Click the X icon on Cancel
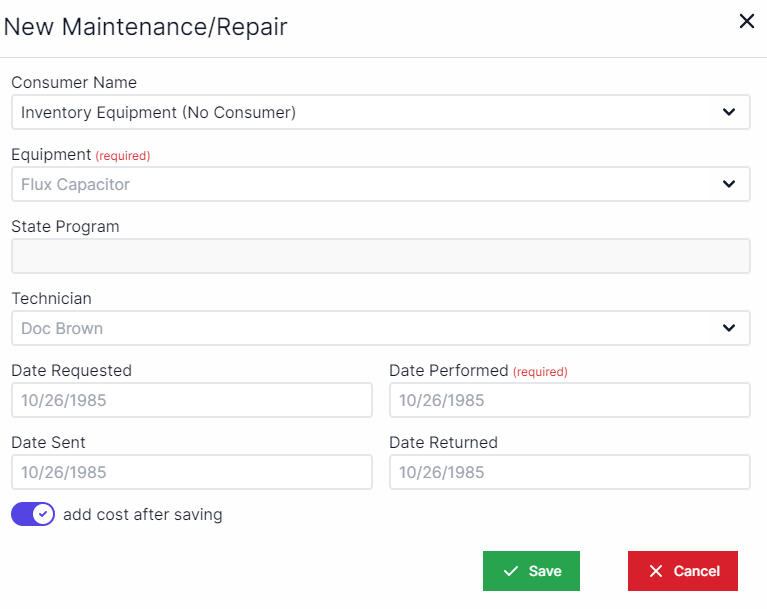The image size is (767, 609). coord(656,571)
